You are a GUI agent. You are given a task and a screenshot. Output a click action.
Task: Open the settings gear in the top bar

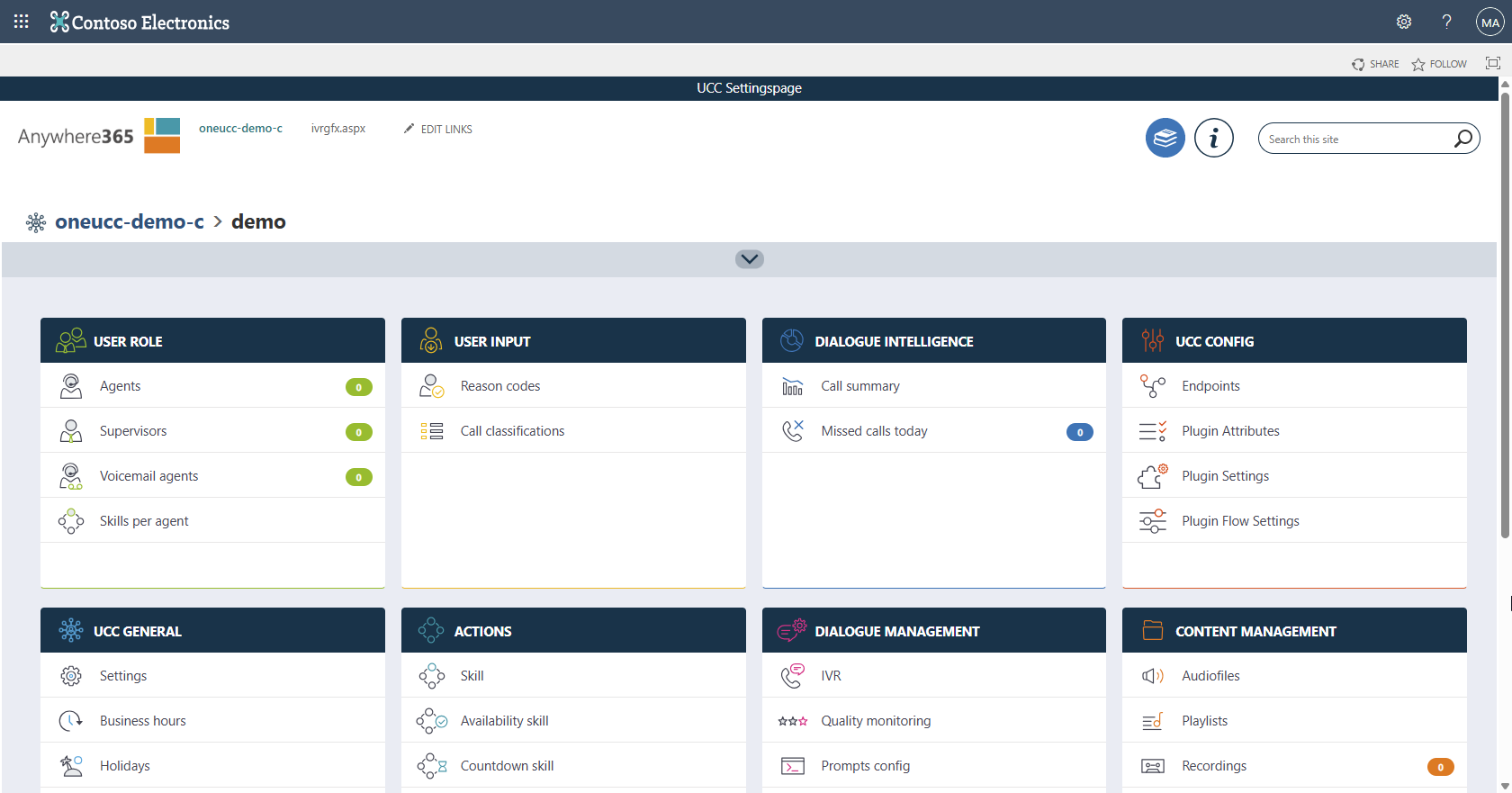pyautogui.click(x=1403, y=22)
